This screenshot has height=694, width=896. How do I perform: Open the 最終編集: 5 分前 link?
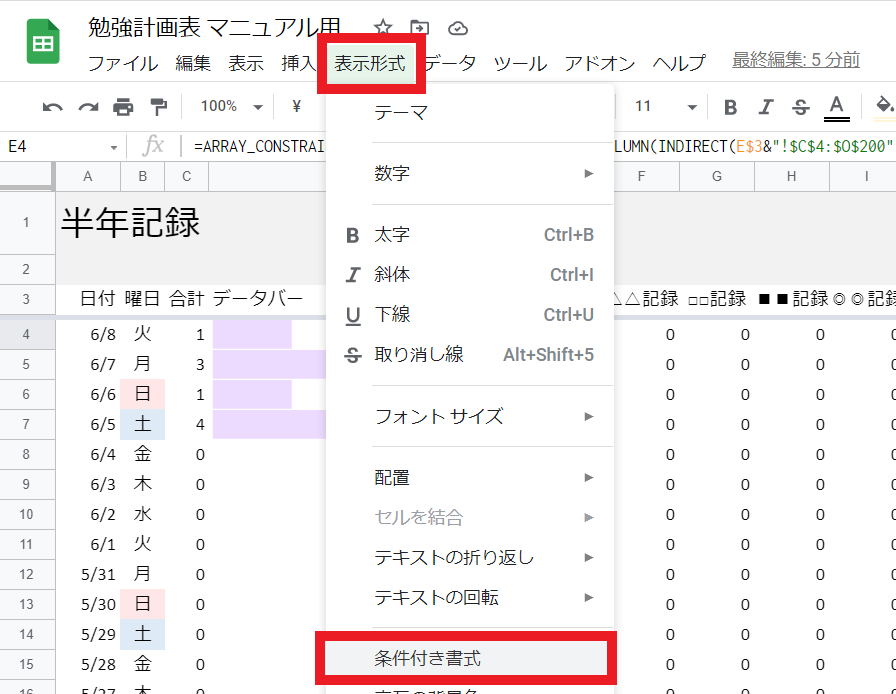tap(795, 60)
